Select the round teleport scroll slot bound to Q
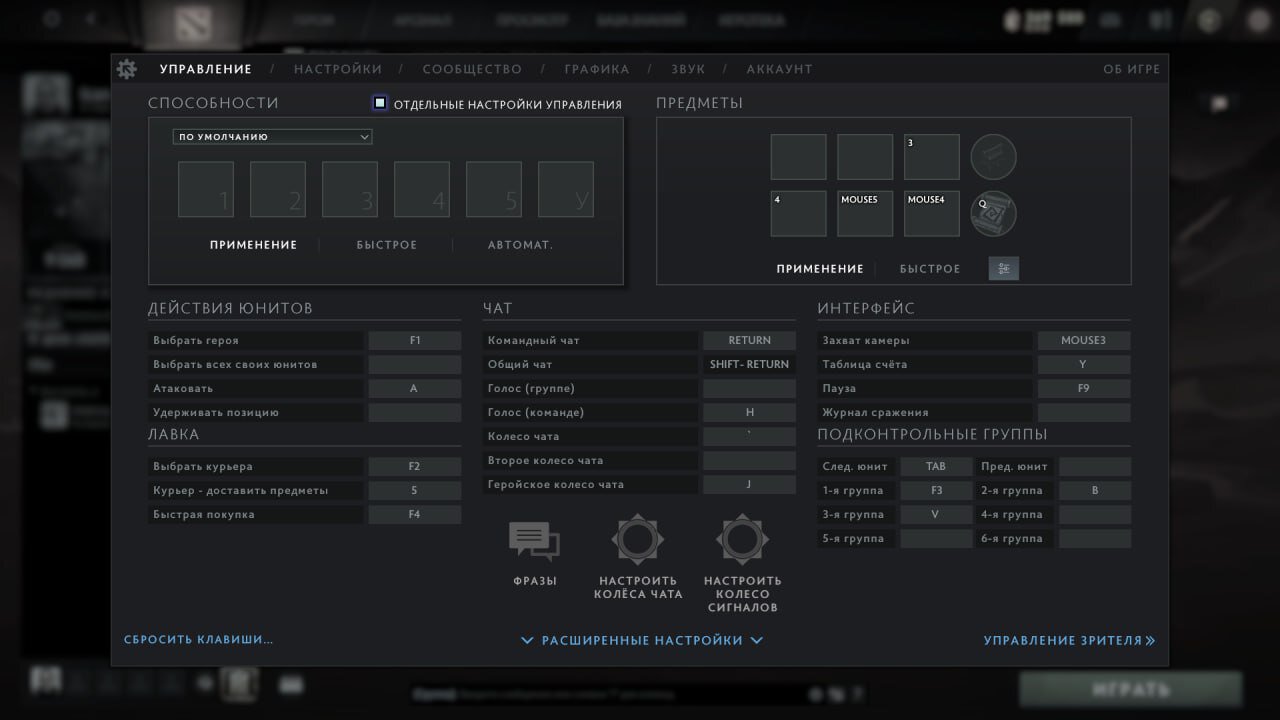The image size is (1280, 720). tap(993, 213)
